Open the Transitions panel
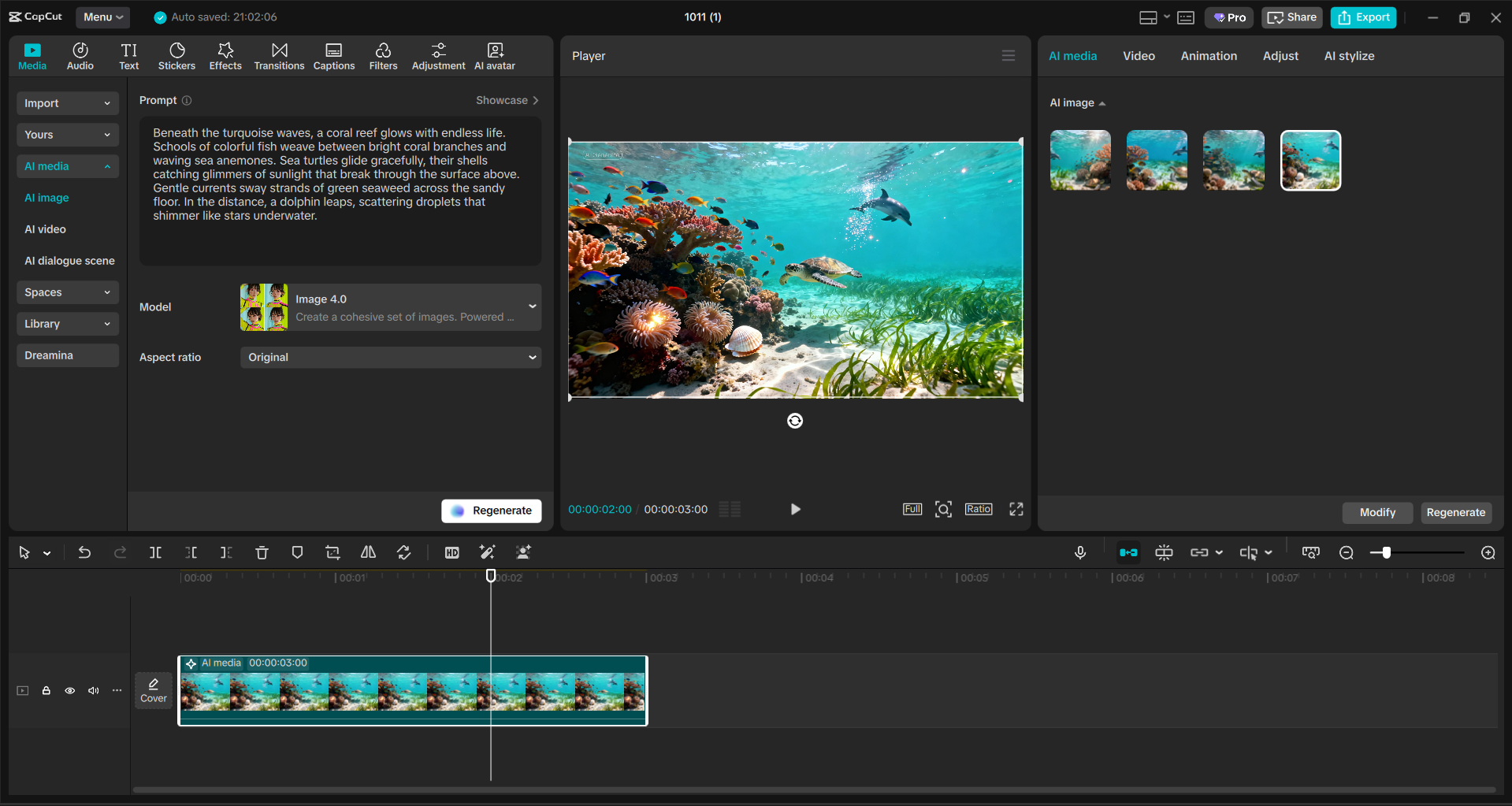 pos(279,55)
